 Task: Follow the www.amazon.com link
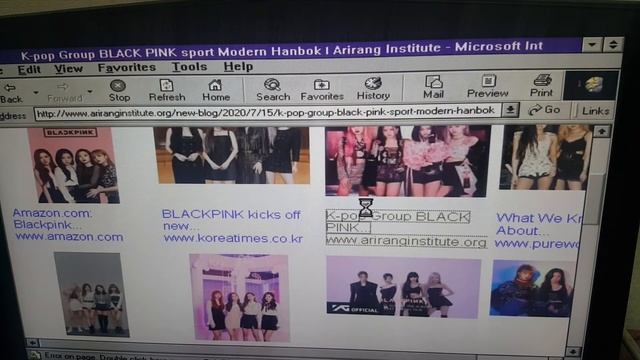tap(69, 237)
